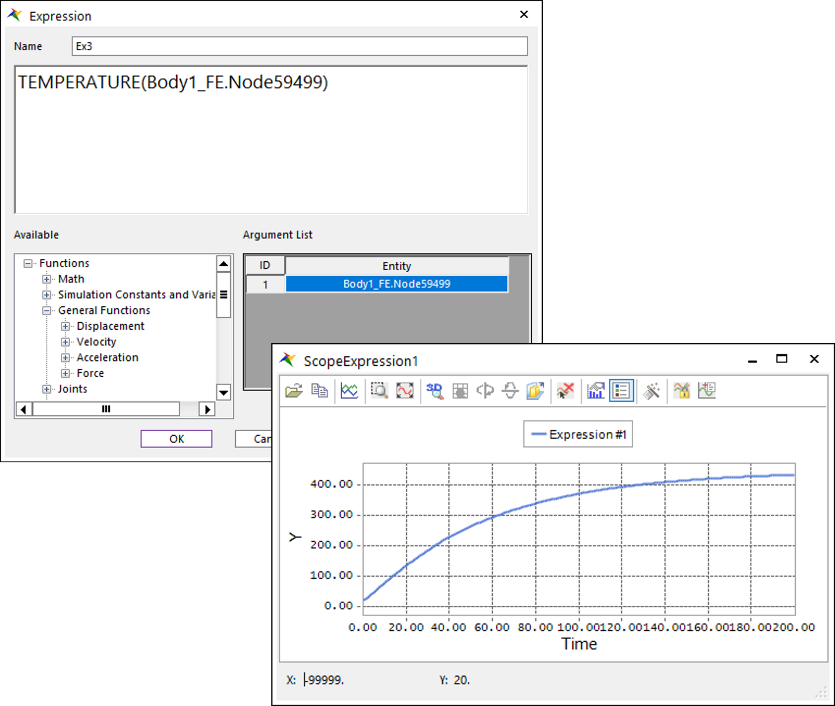835x706 pixels.
Task: Select the Force tree item
Action: click(x=90, y=373)
